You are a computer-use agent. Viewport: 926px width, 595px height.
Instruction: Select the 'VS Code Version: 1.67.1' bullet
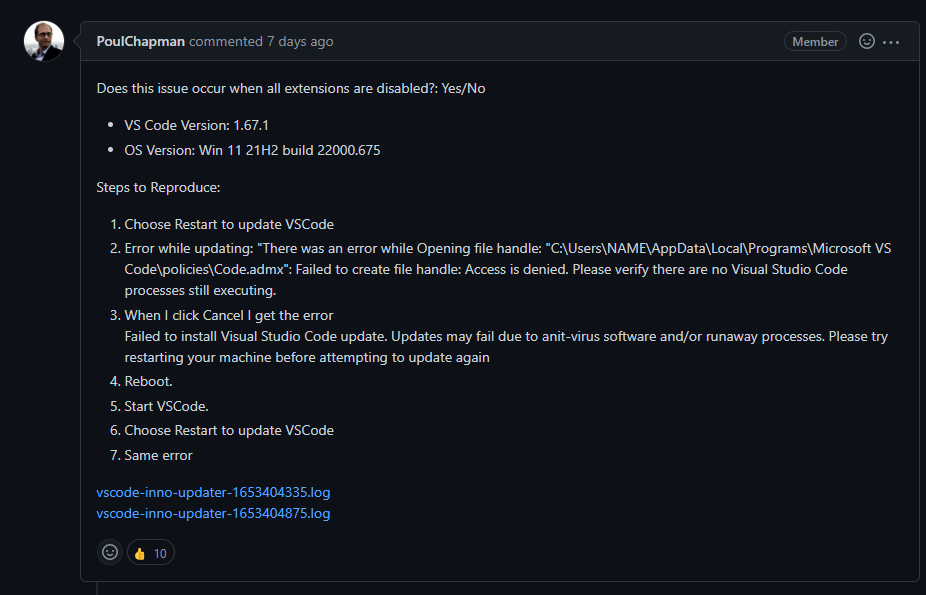coord(197,125)
